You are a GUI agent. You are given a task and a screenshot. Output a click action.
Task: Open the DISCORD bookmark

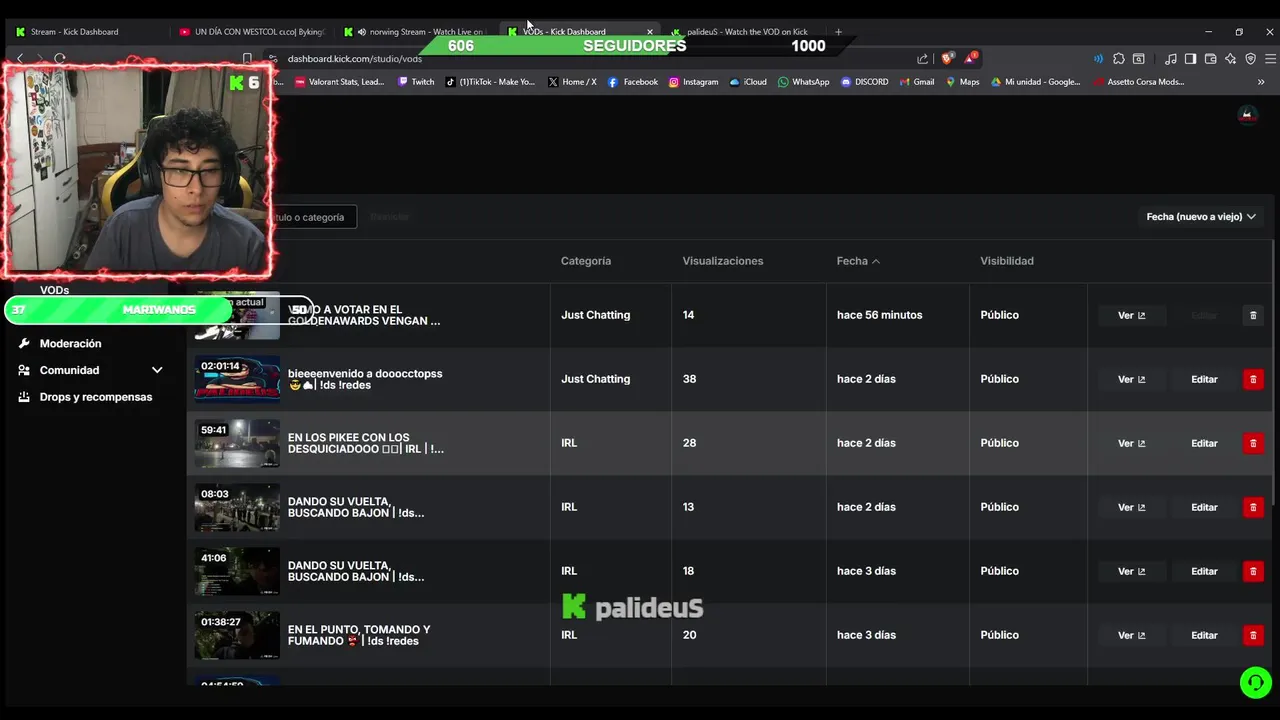coord(864,82)
